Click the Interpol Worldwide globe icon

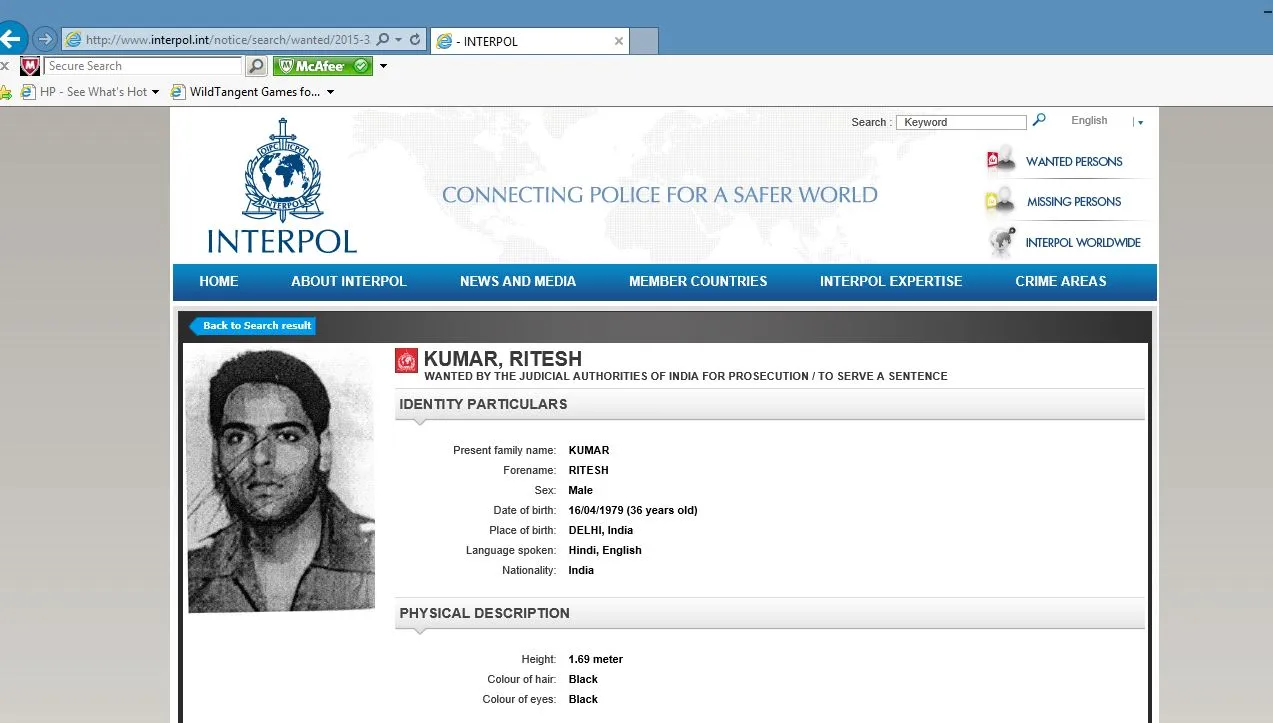(1001, 242)
